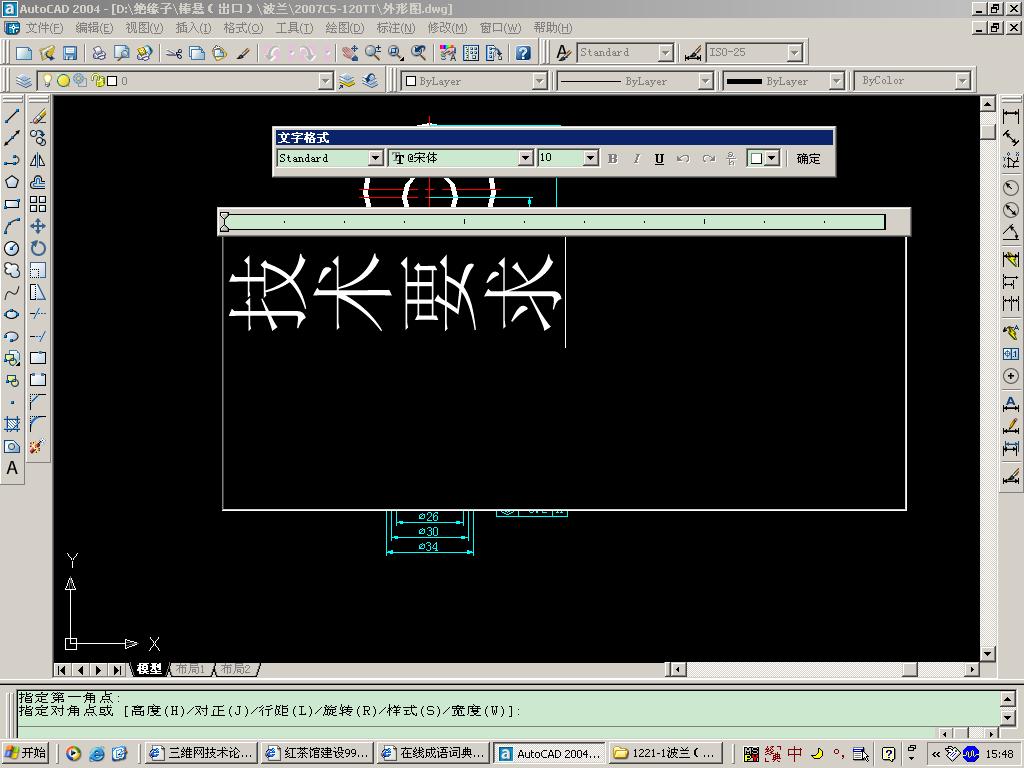
Task: Activate the Pan realtime hand tool
Action: click(x=350, y=53)
